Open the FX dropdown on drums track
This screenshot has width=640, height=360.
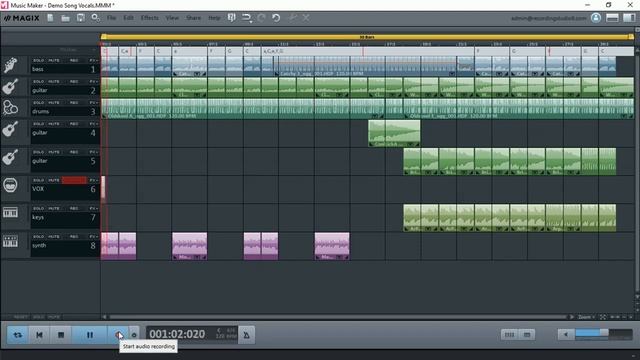pyautogui.click(x=93, y=103)
